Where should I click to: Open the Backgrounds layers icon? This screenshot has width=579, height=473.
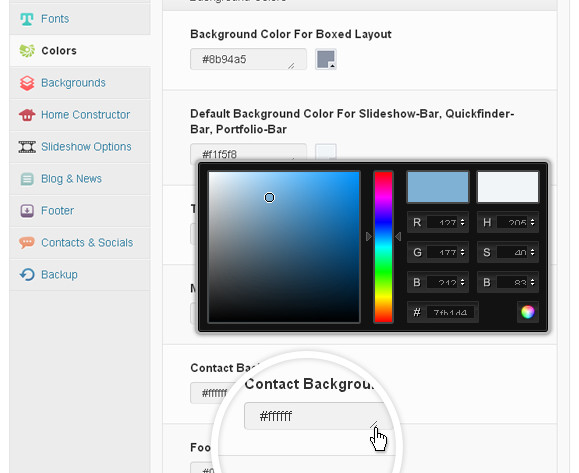click(27, 83)
